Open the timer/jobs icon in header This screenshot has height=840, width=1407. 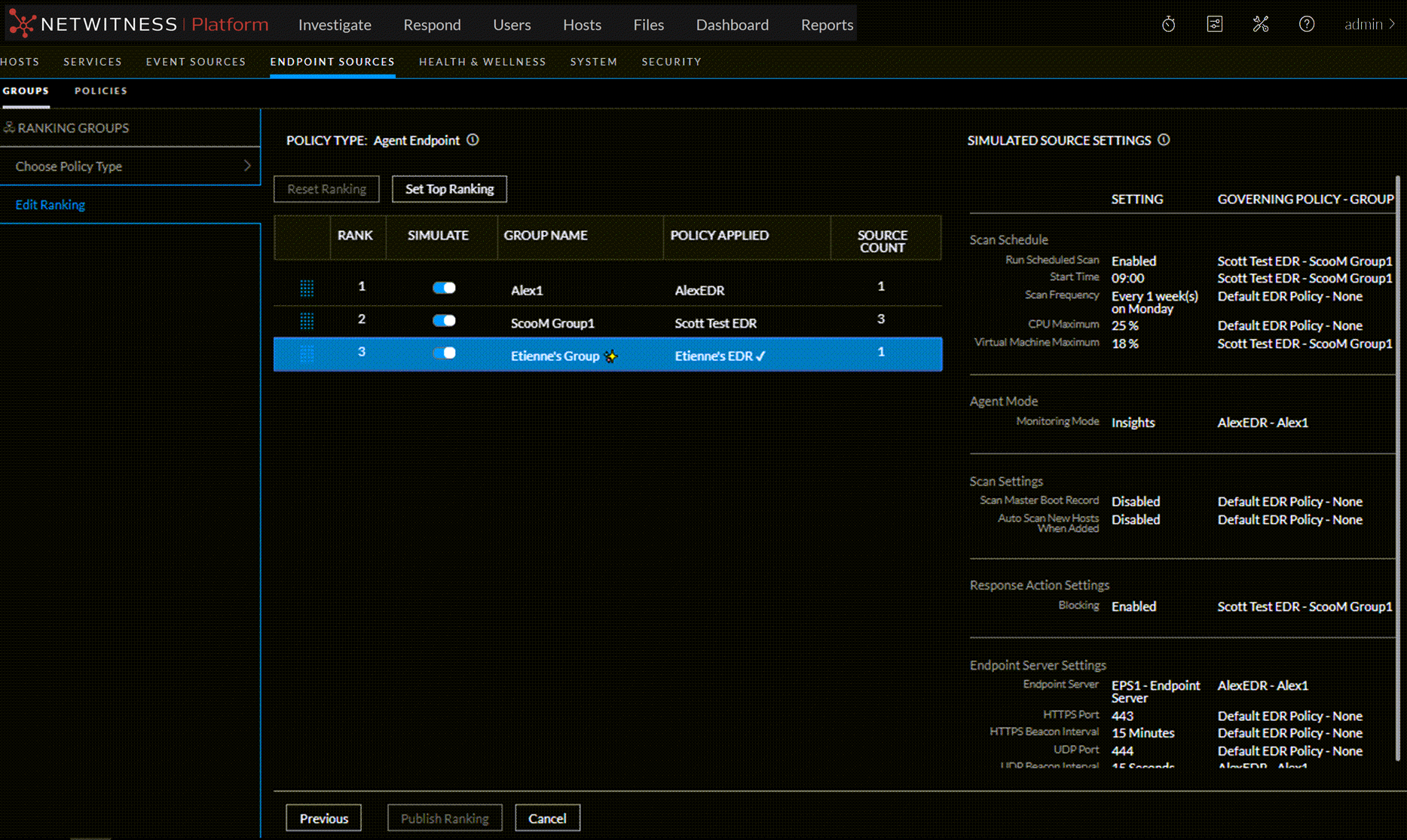coord(1168,24)
